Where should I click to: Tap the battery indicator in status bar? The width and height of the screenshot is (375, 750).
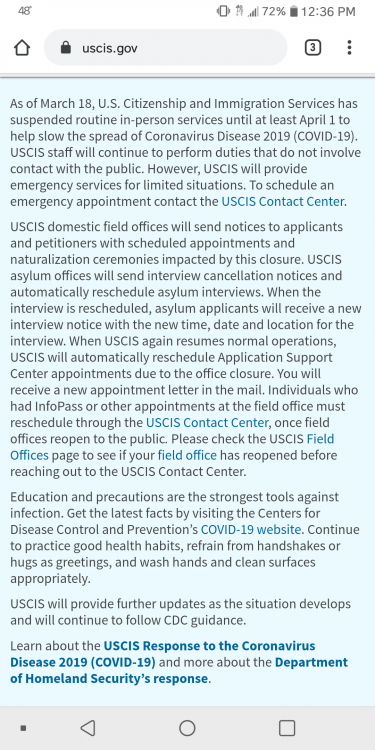tap(294, 11)
